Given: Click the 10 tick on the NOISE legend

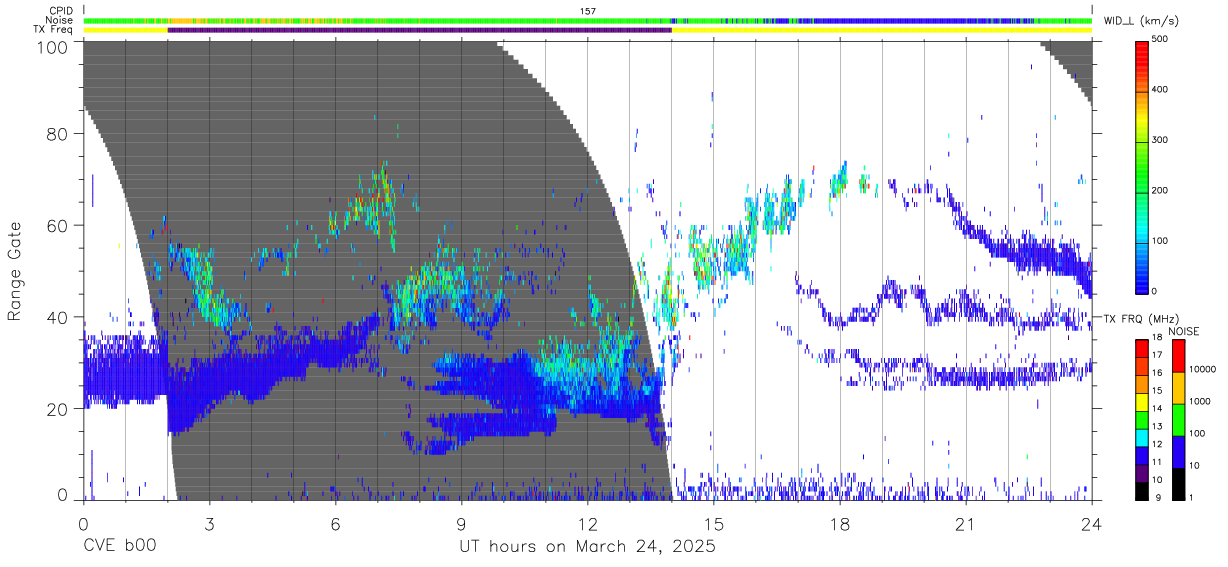Looking at the screenshot, I should coord(1194,466).
